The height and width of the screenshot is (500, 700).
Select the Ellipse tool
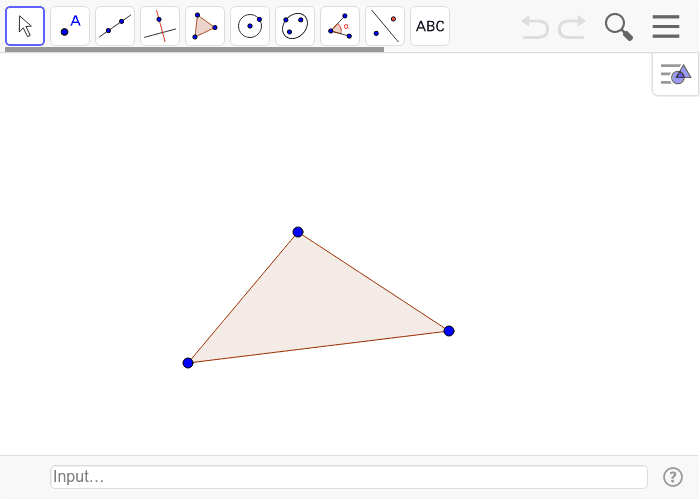point(295,26)
